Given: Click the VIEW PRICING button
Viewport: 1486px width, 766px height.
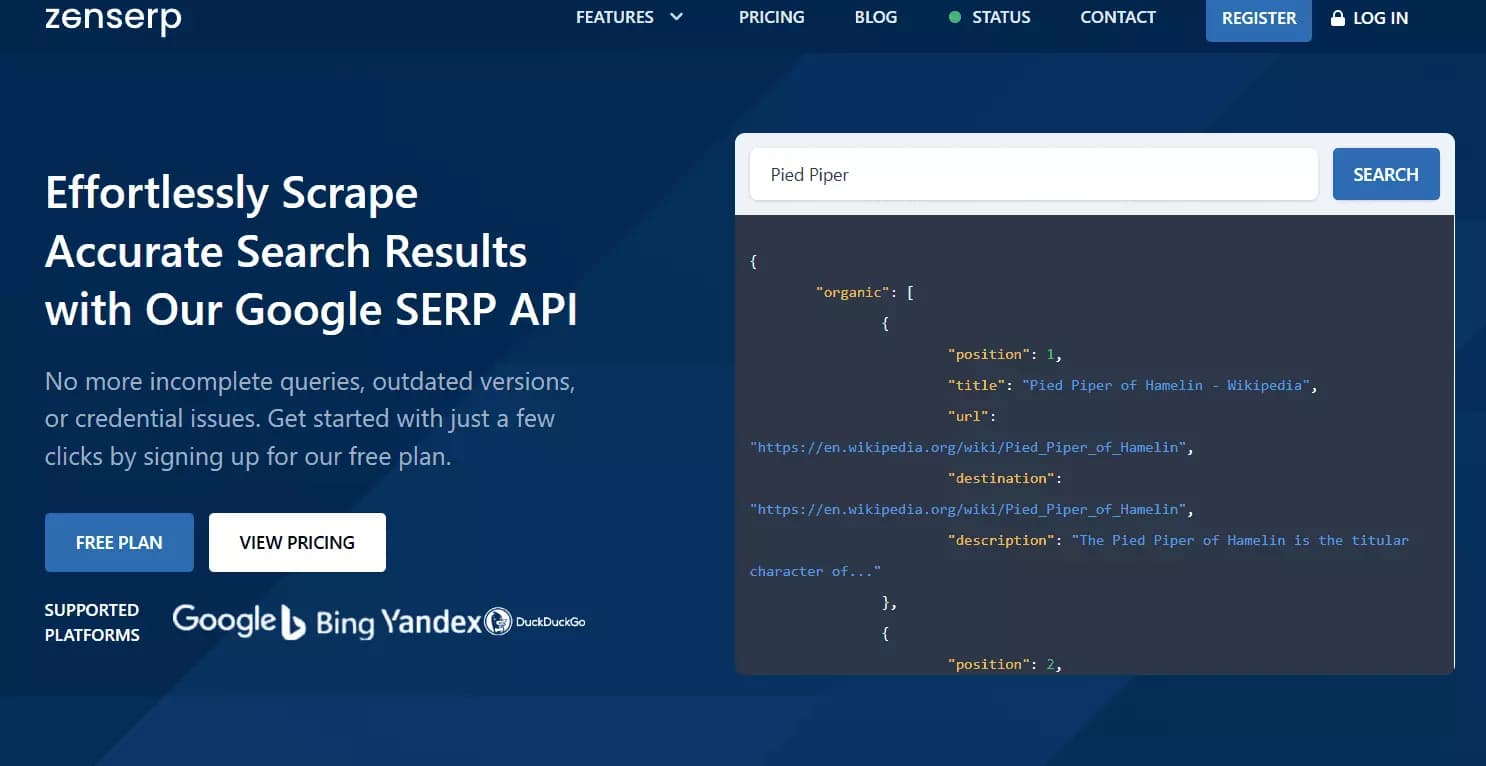Looking at the screenshot, I should 296,542.
